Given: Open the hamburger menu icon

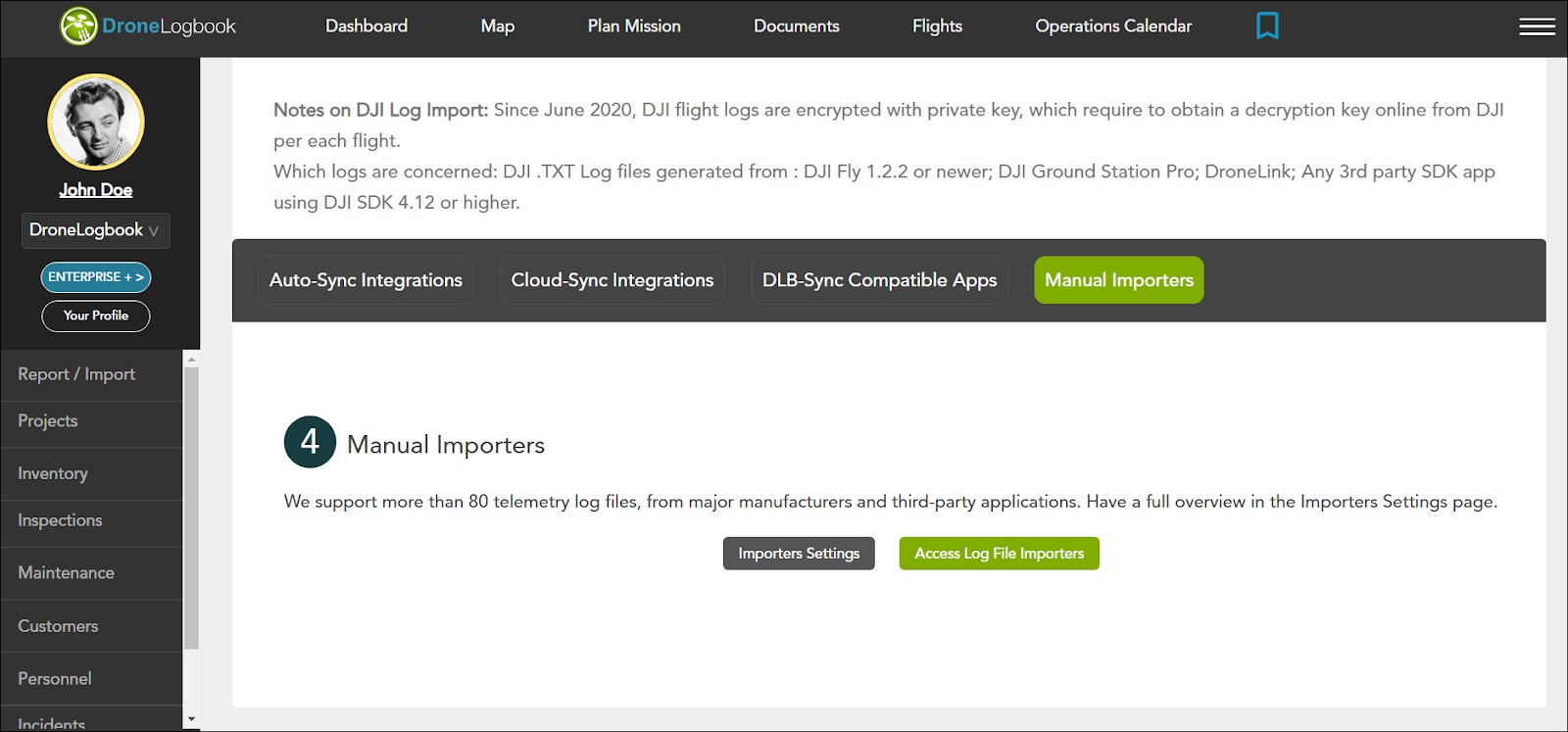Looking at the screenshot, I should (x=1537, y=26).
